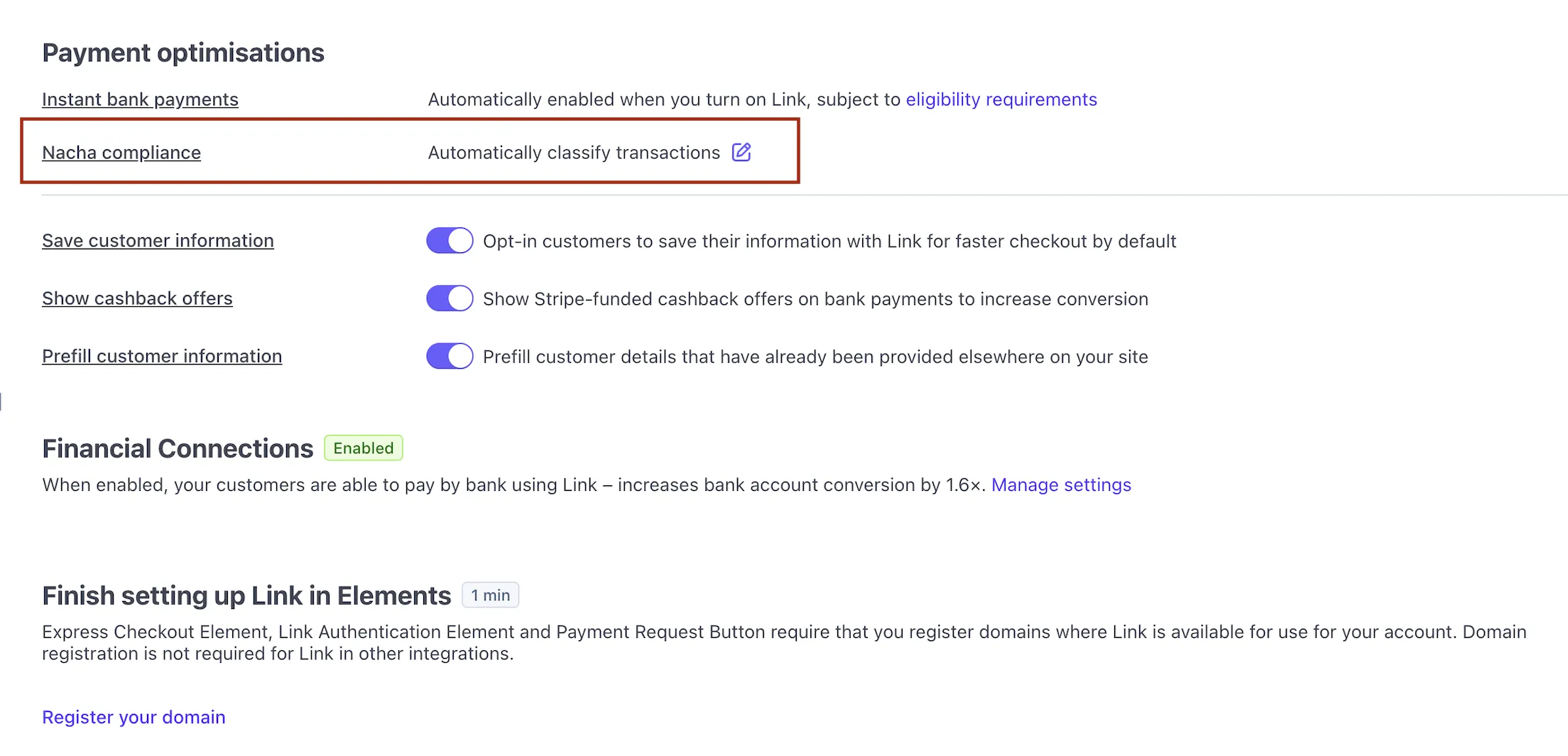Open the Nacha compliance settings link
Image resolution: width=1568 pixels, height=756 pixels.
pyautogui.click(x=121, y=152)
